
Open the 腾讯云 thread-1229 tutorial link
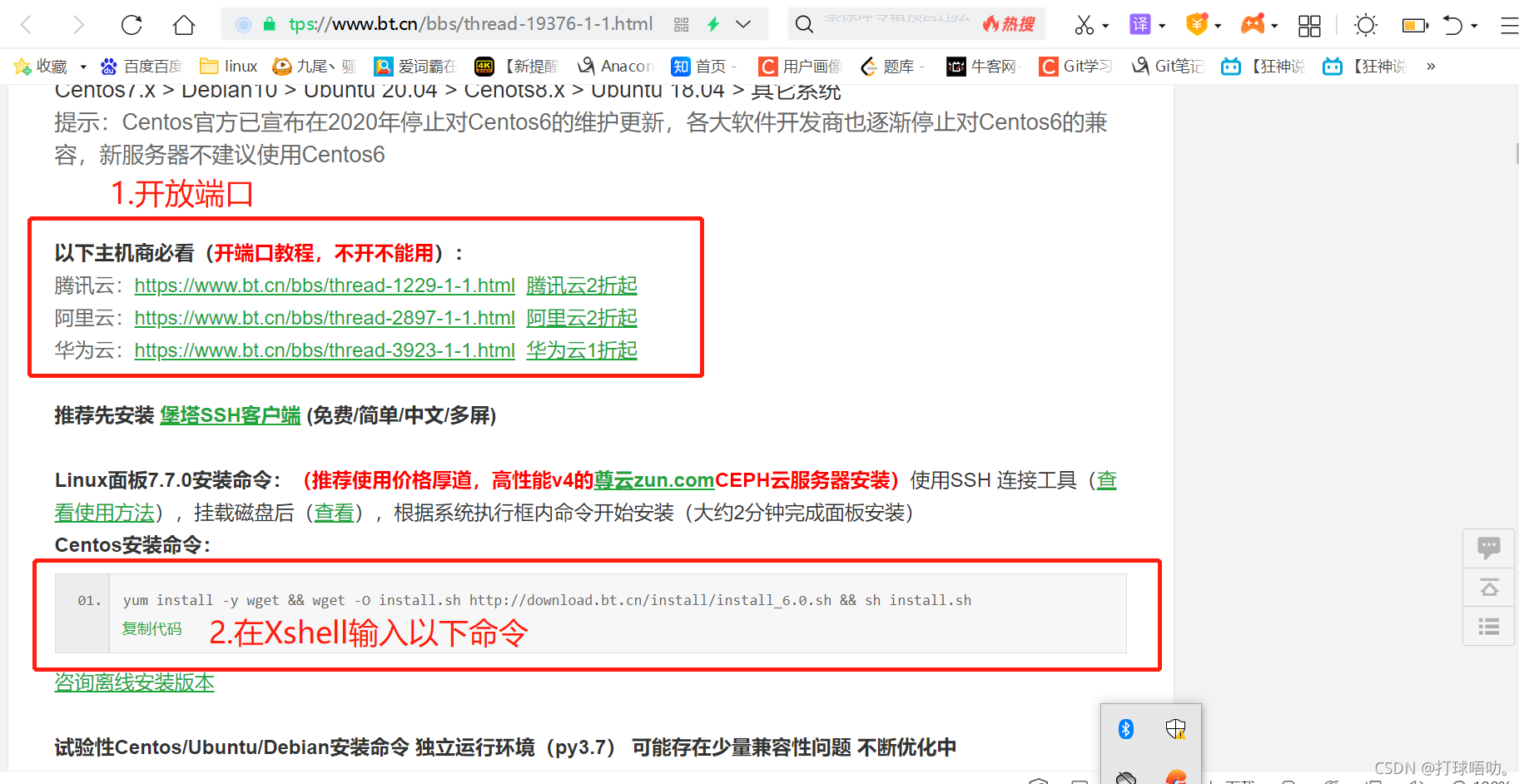pyautogui.click(x=325, y=285)
